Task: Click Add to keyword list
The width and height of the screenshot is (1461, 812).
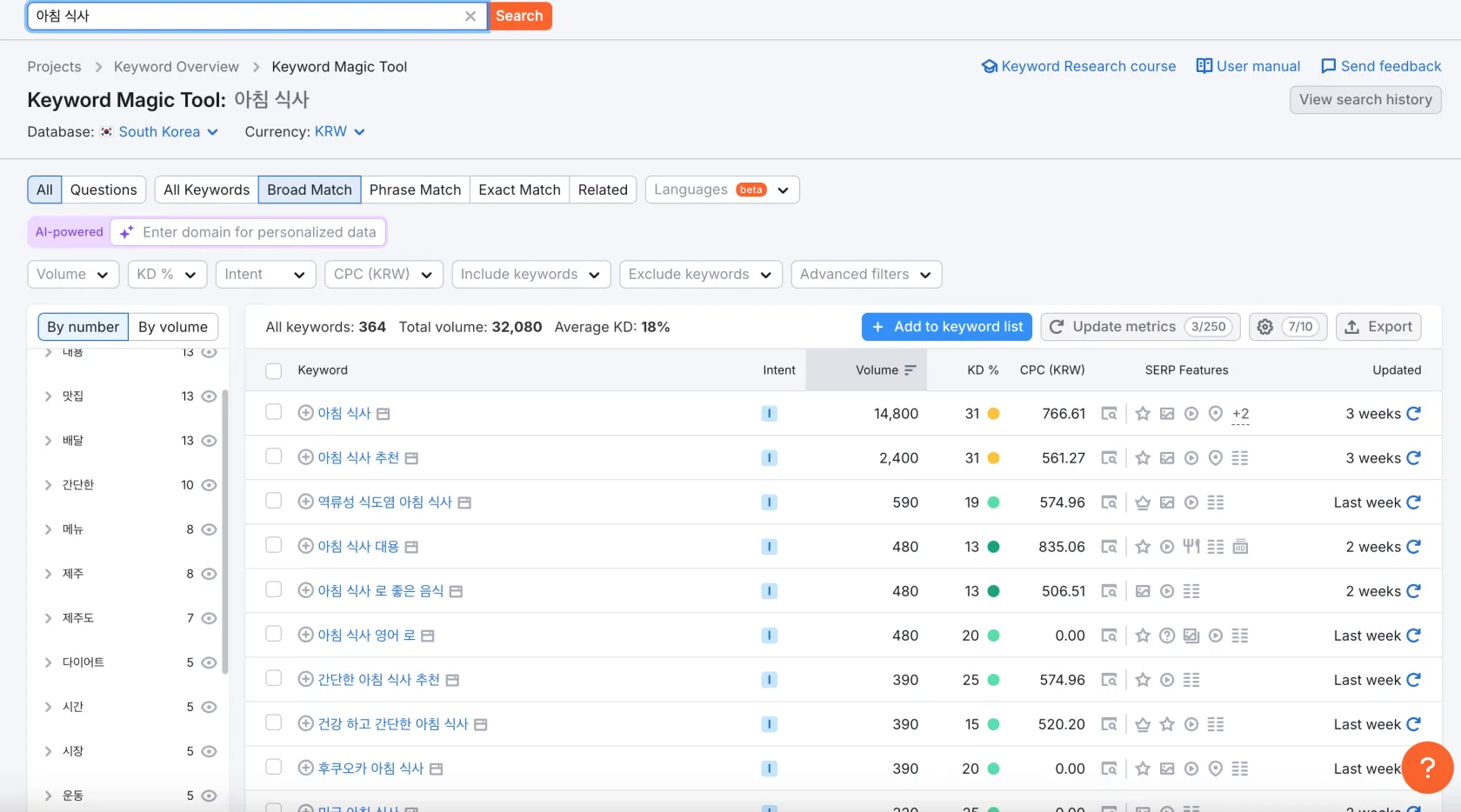Action: pyautogui.click(x=947, y=326)
